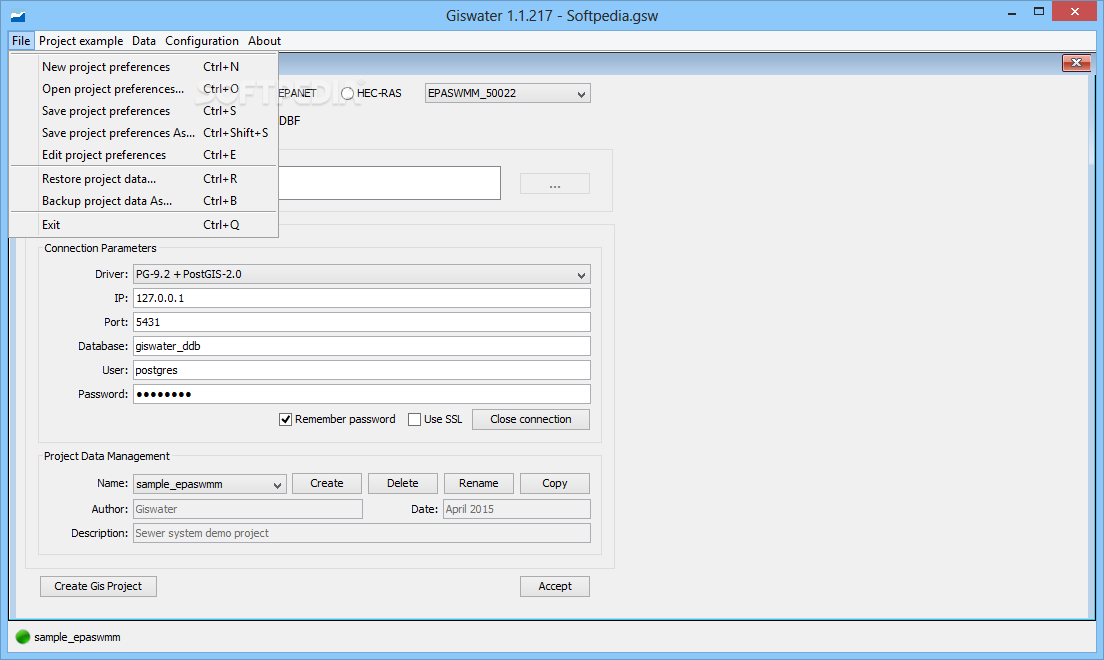Click the Port field 5431

(362, 322)
